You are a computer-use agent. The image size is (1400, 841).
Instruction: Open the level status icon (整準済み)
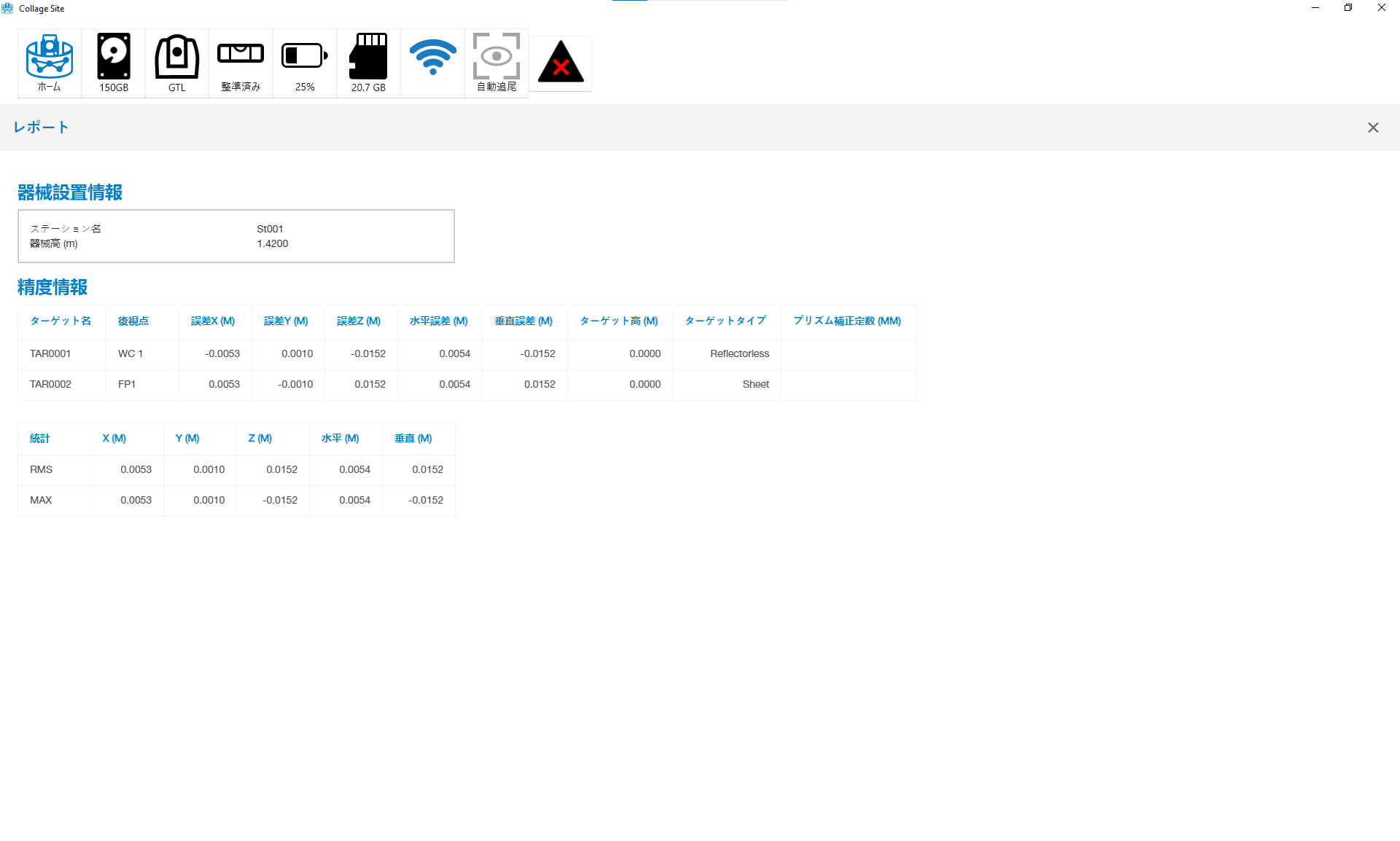241,63
